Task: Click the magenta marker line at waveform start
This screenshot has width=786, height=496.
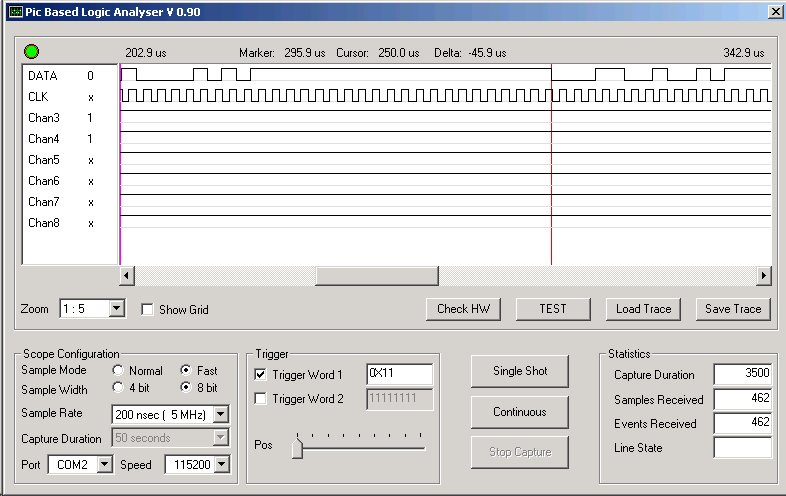Action: [120, 166]
